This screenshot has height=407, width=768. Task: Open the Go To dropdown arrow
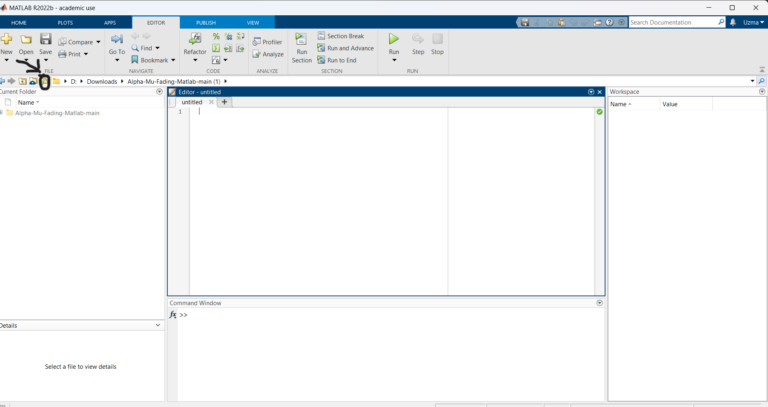click(117, 60)
